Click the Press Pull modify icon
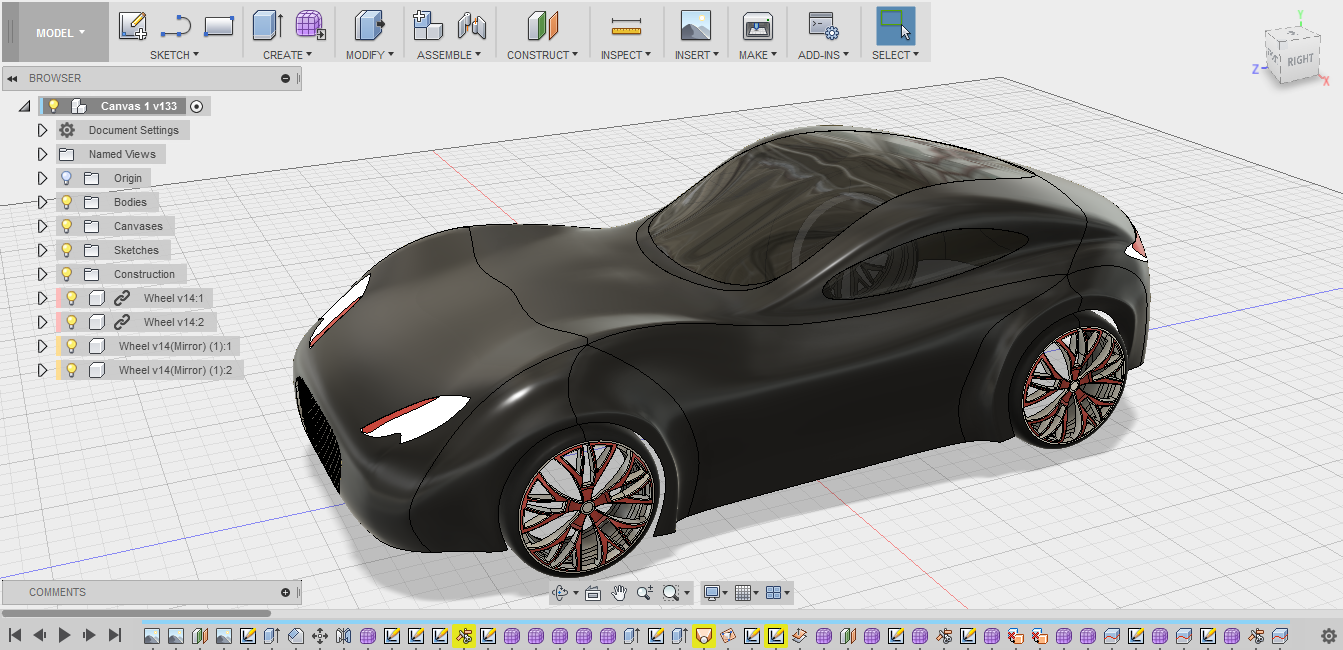The image size is (1343, 650). [x=369, y=26]
